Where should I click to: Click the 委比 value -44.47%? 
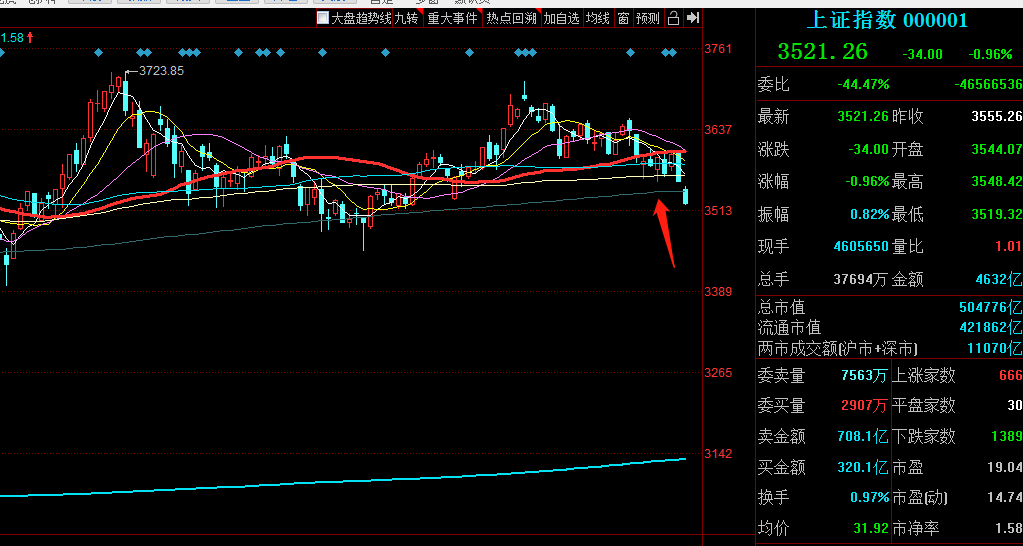pyautogui.click(x=863, y=84)
